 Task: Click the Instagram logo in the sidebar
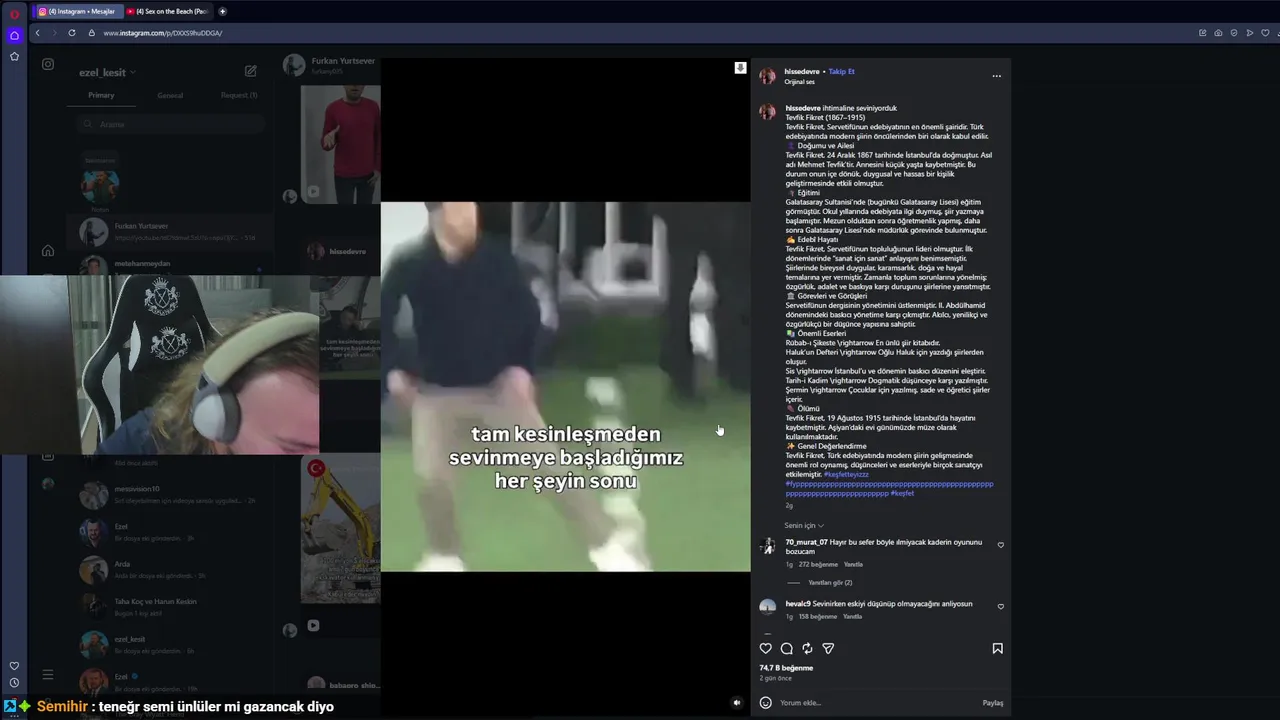coord(48,64)
